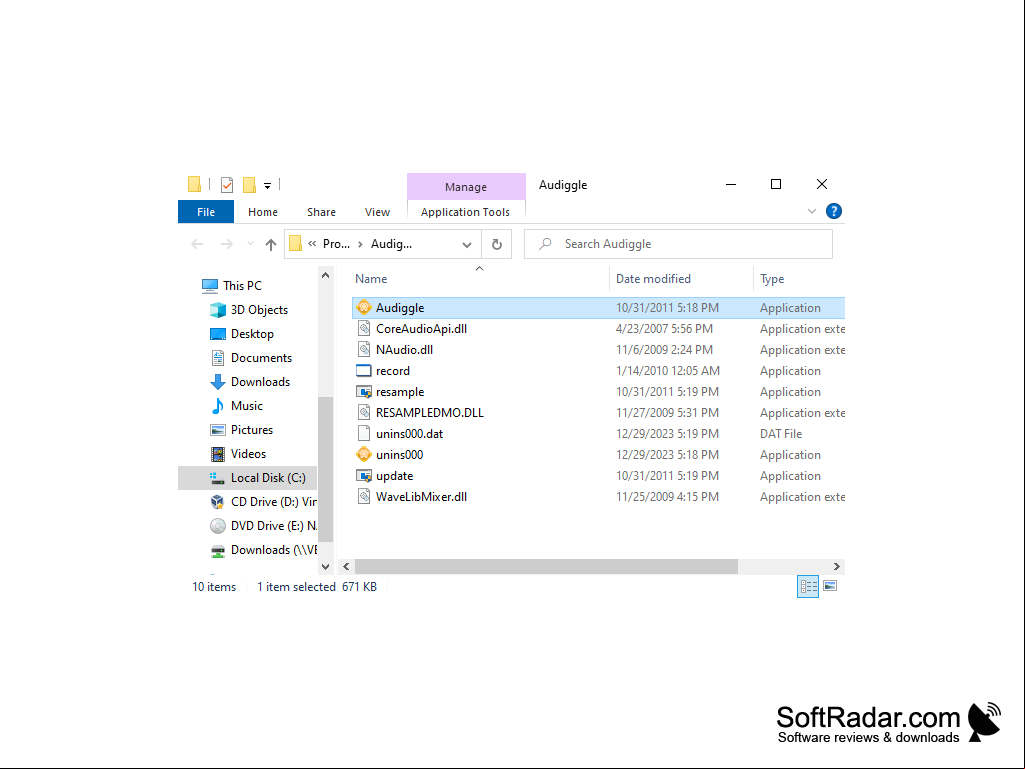Go up one folder level
Screen dimensions: 1025x769
271,244
